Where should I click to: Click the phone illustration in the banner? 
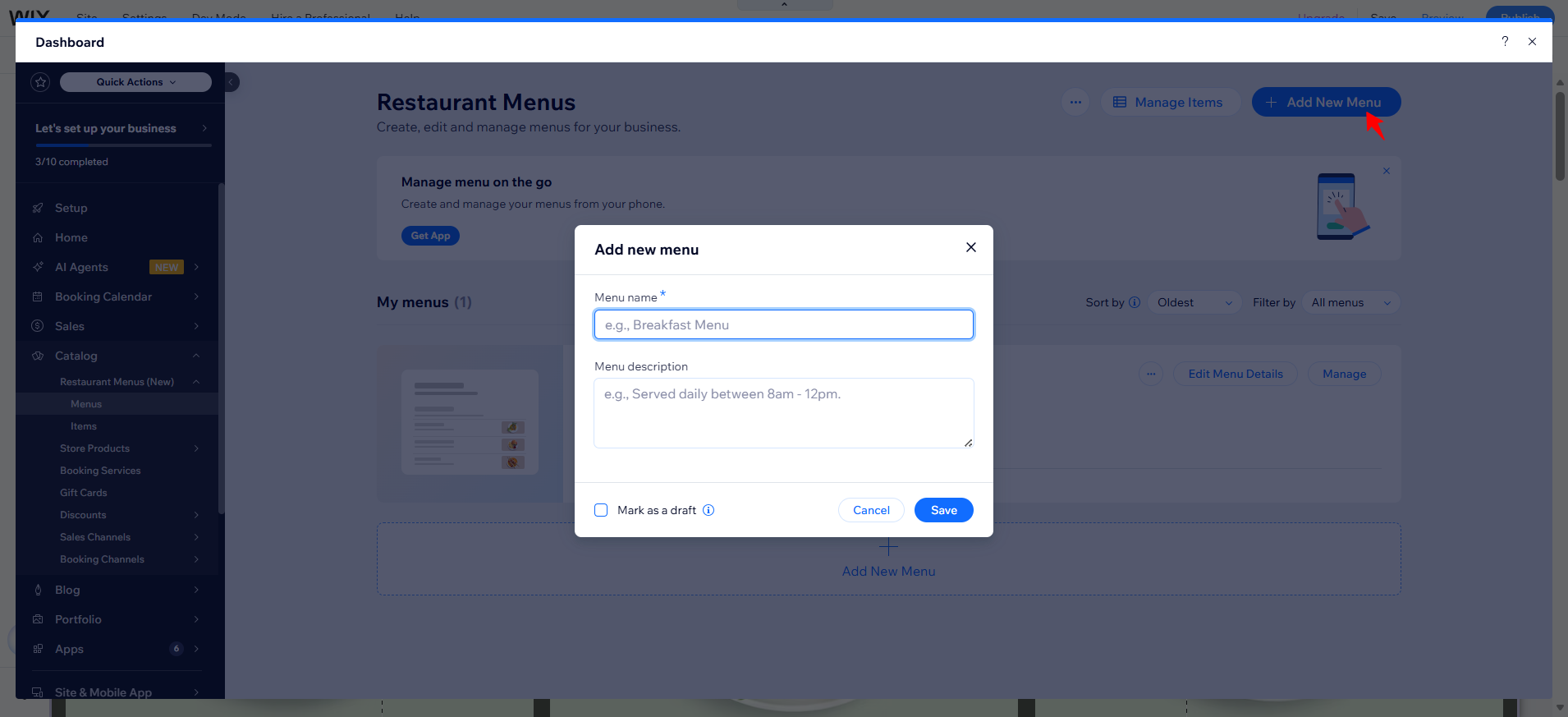[1342, 206]
